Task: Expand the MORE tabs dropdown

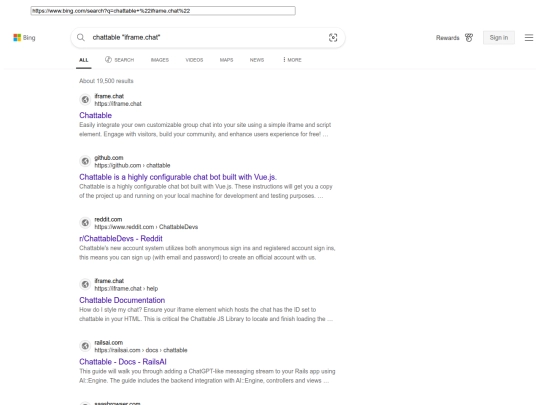Action: pyautogui.click(x=292, y=60)
